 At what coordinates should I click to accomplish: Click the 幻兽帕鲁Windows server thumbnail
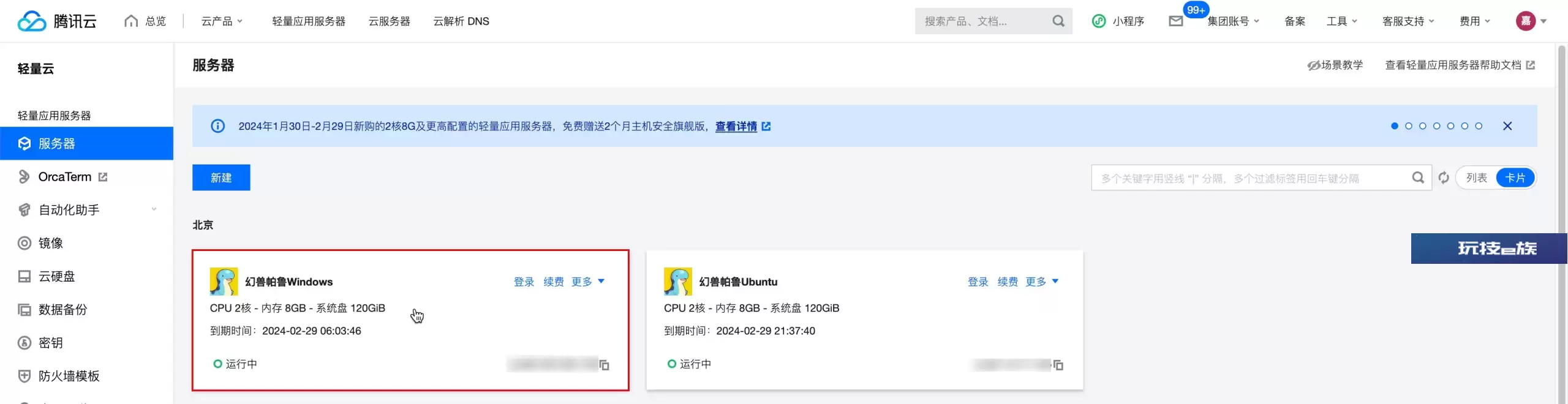point(224,282)
